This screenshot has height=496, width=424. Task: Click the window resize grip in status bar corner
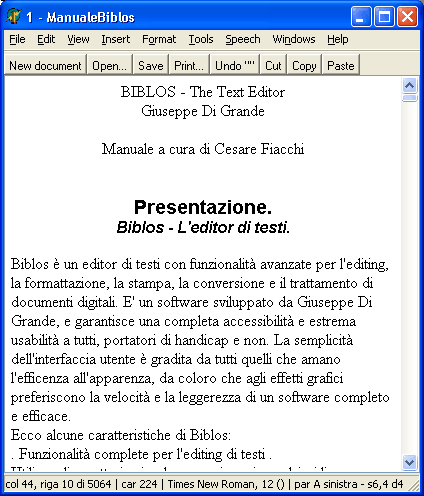pyautogui.click(x=414, y=486)
